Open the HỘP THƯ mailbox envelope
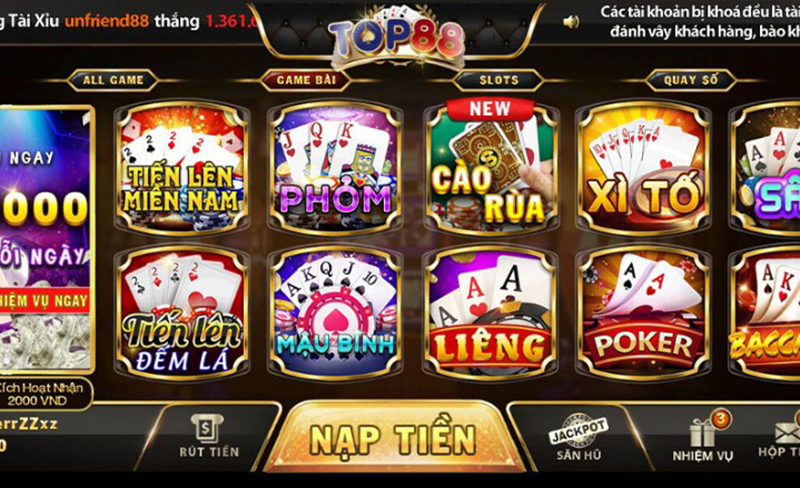 780,438
